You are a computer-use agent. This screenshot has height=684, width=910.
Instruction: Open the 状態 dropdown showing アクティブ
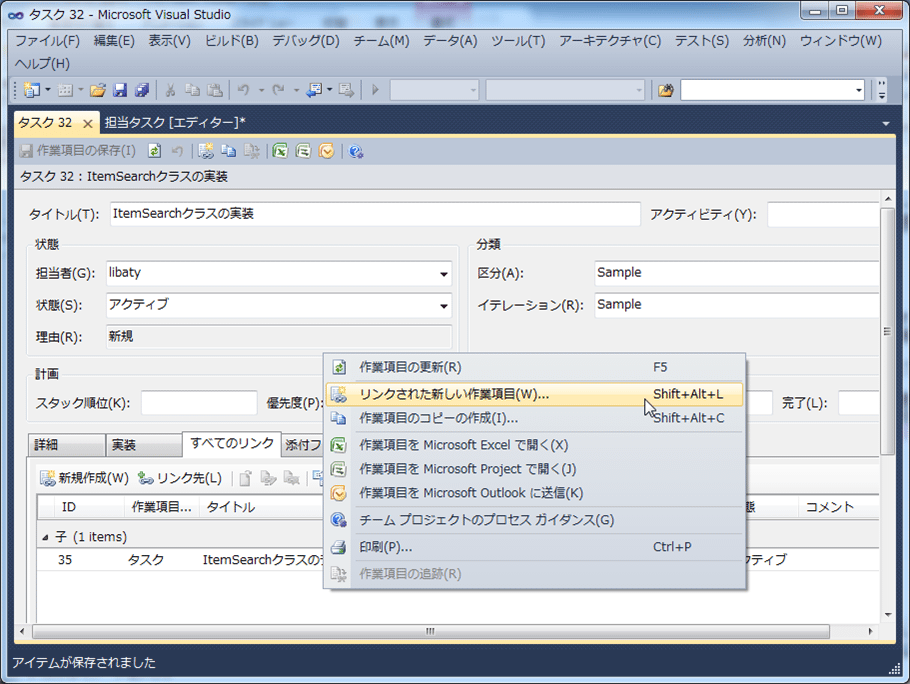point(443,306)
